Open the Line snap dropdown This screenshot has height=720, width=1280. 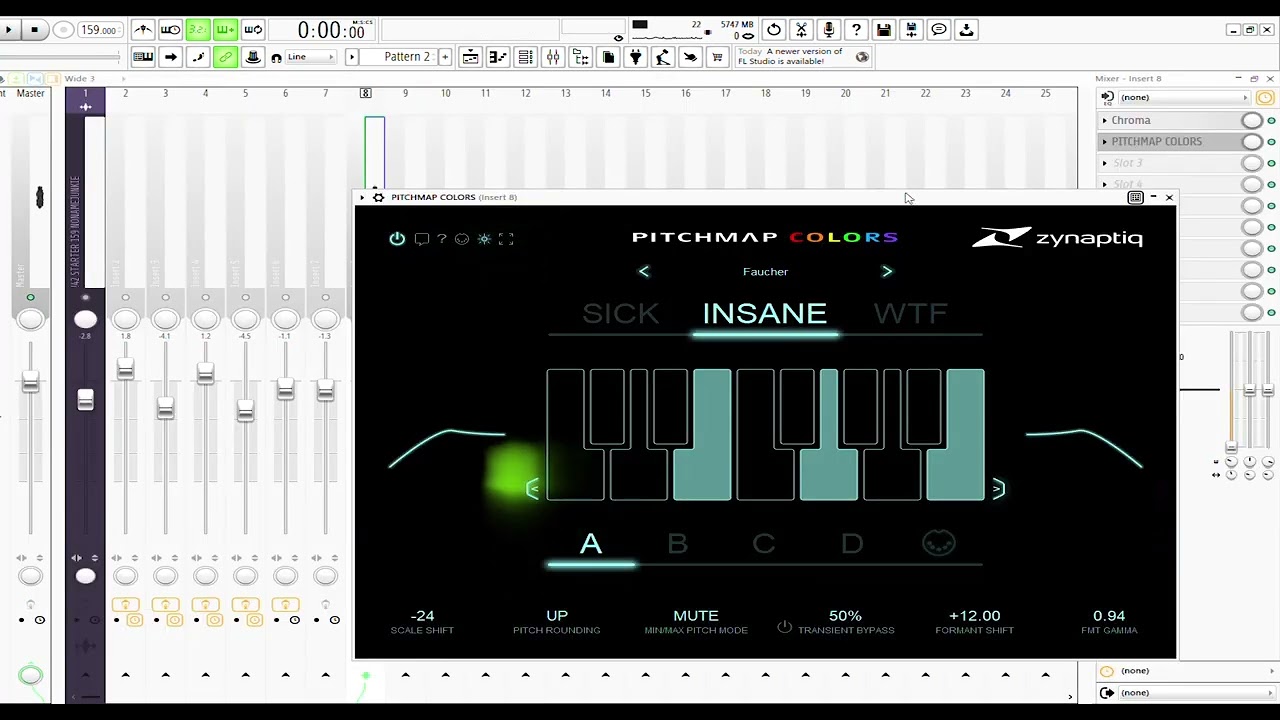click(311, 57)
